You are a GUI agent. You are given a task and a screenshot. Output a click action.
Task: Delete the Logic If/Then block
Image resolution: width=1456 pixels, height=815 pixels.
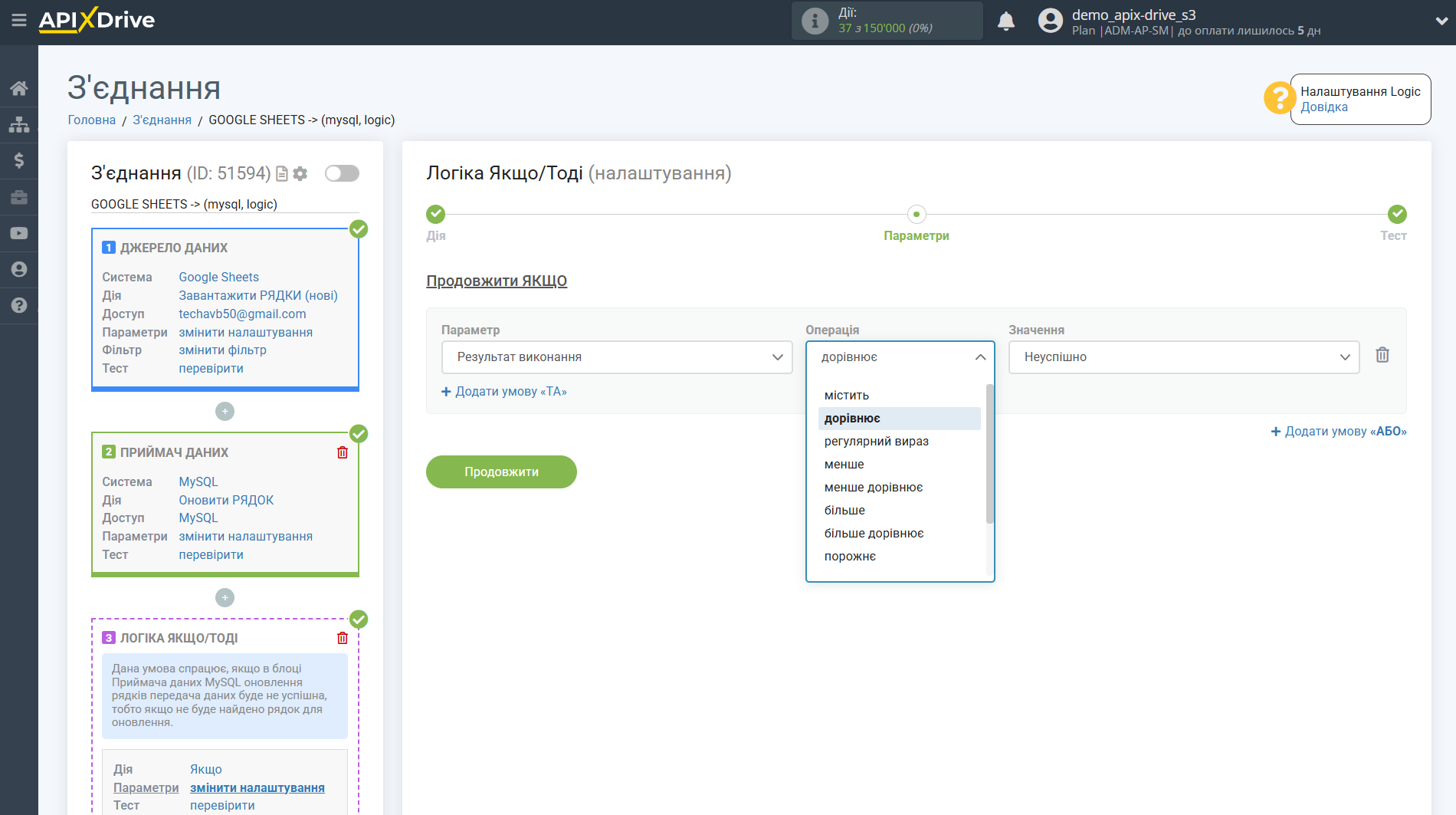(343, 638)
